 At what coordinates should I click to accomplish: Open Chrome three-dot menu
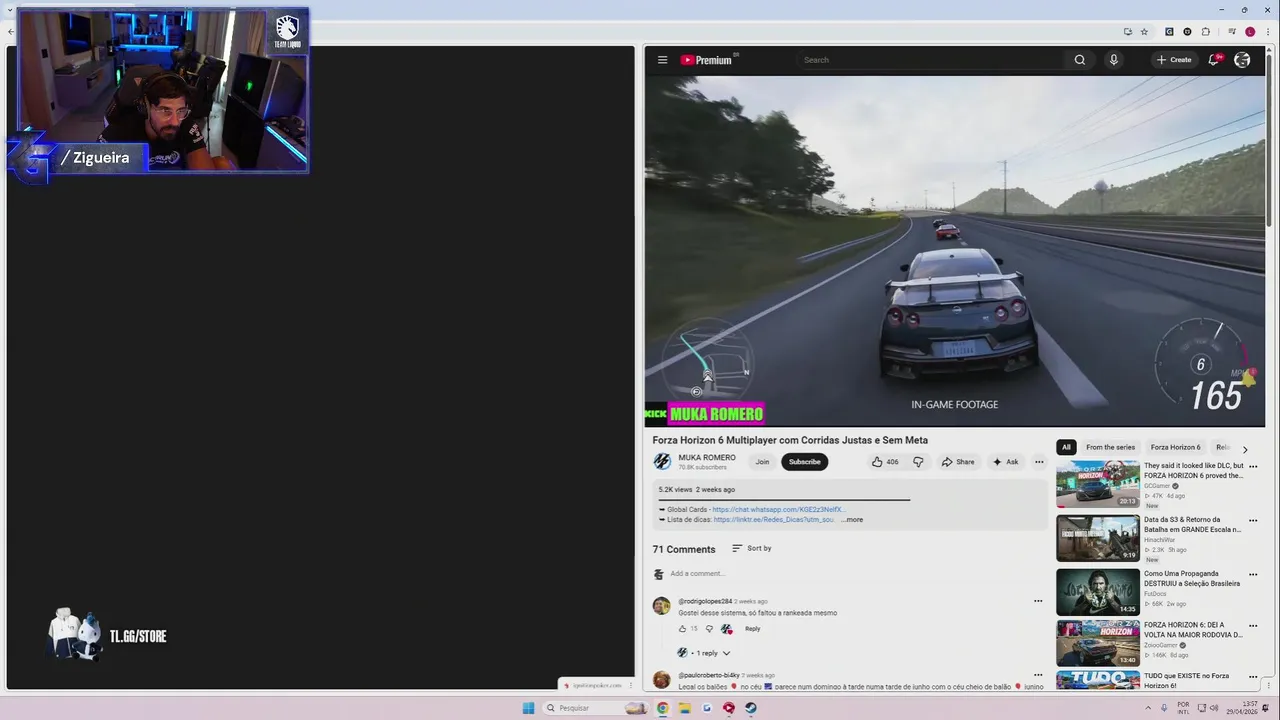(x=1268, y=32)
